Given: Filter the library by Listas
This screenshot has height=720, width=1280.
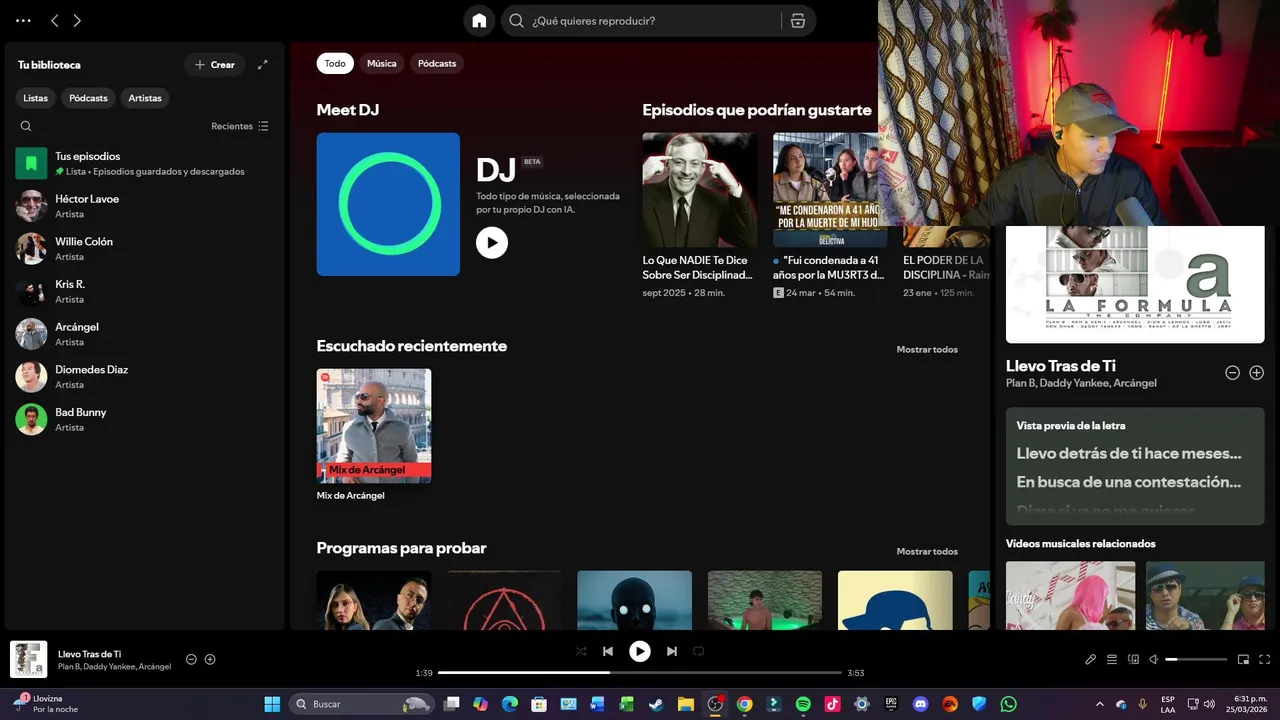Looking at the screenshot, I should [36, 98].
